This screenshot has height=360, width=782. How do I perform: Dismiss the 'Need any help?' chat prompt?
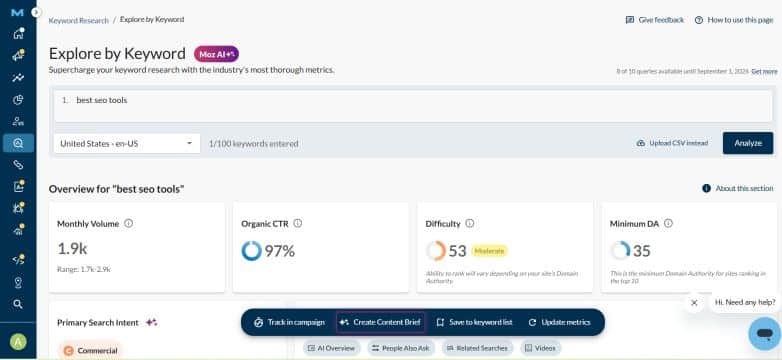[694, 303]
